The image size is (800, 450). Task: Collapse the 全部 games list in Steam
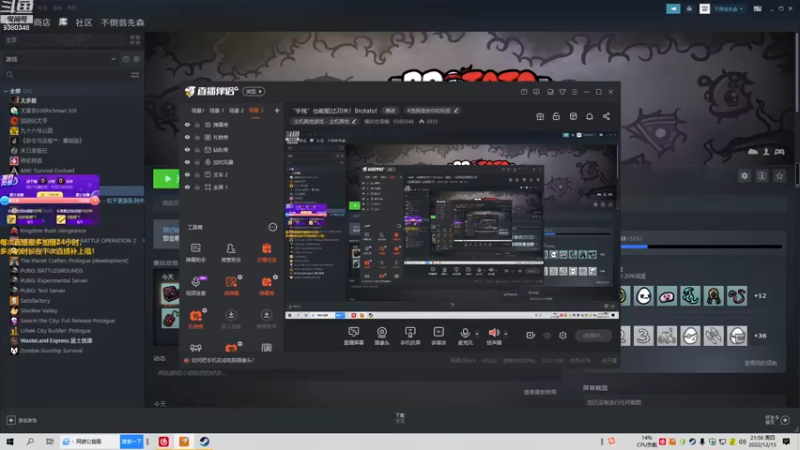pyautogui.click(x=6, y=91)
